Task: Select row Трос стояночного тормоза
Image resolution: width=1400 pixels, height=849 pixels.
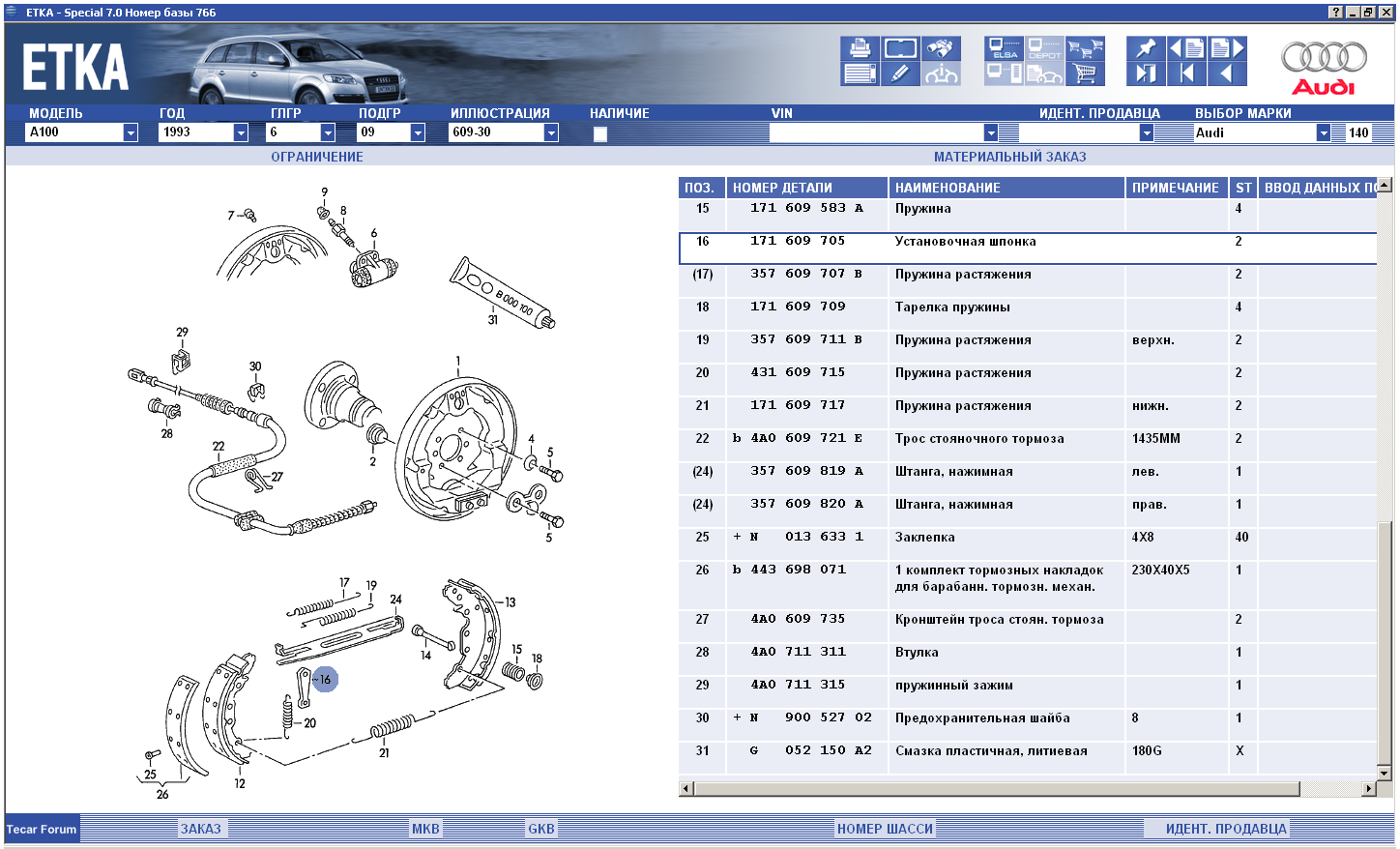Action: tap(1028, 445)
